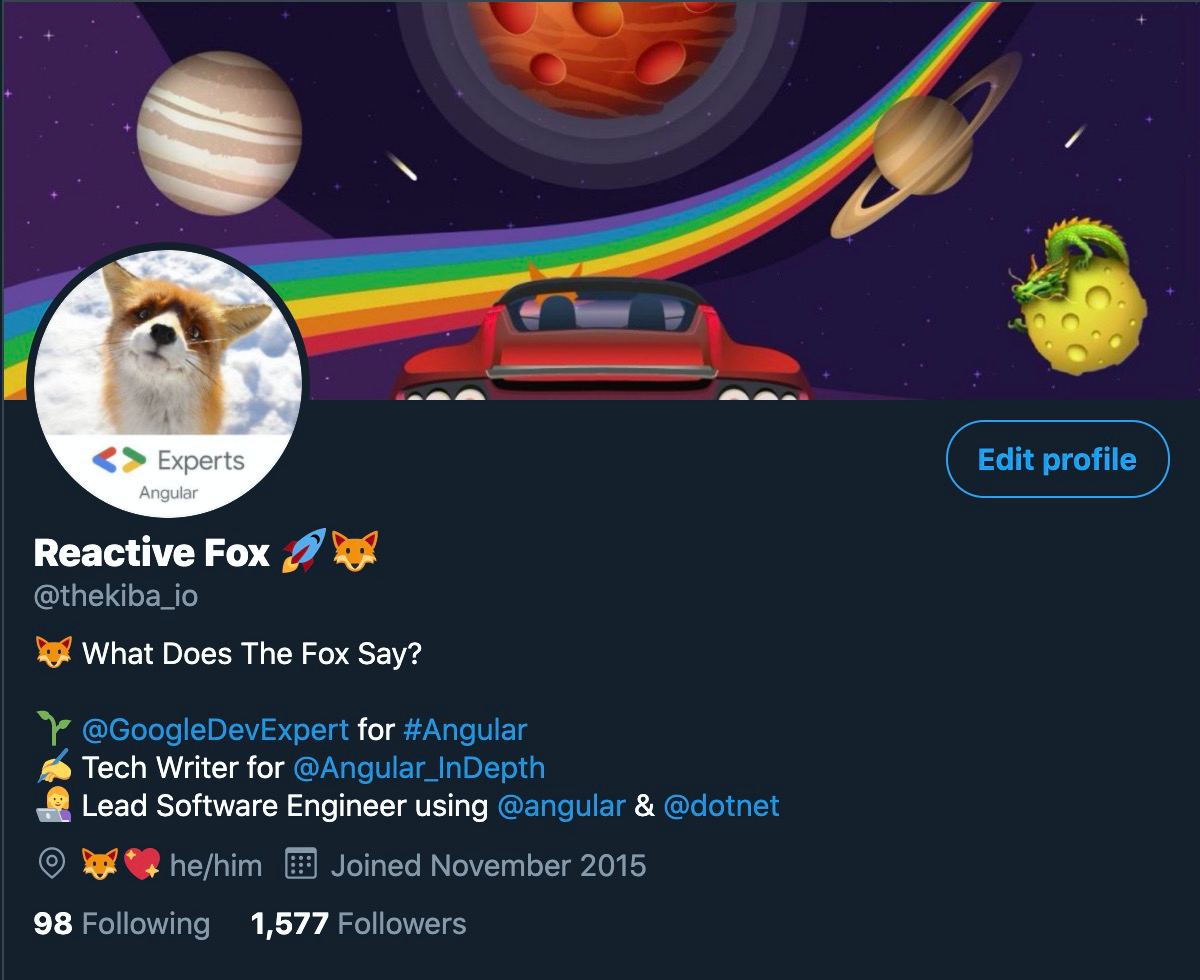Open the @GoogleDevExpert mention link
This screenshot has width=1200, height=980.
tap(215, 730)
